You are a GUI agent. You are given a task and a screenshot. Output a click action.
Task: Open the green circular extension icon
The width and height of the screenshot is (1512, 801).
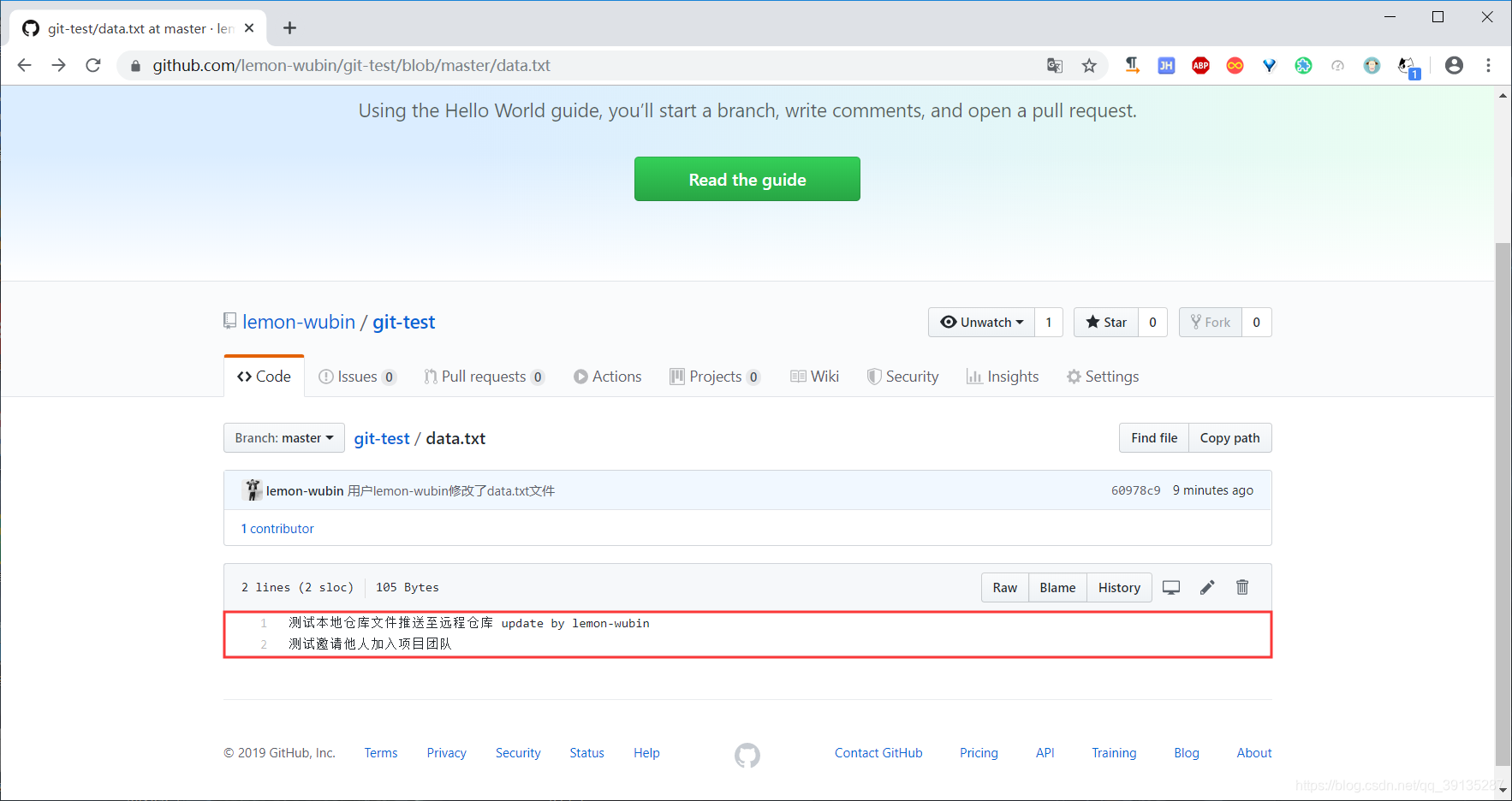[x=1303, y=66]
